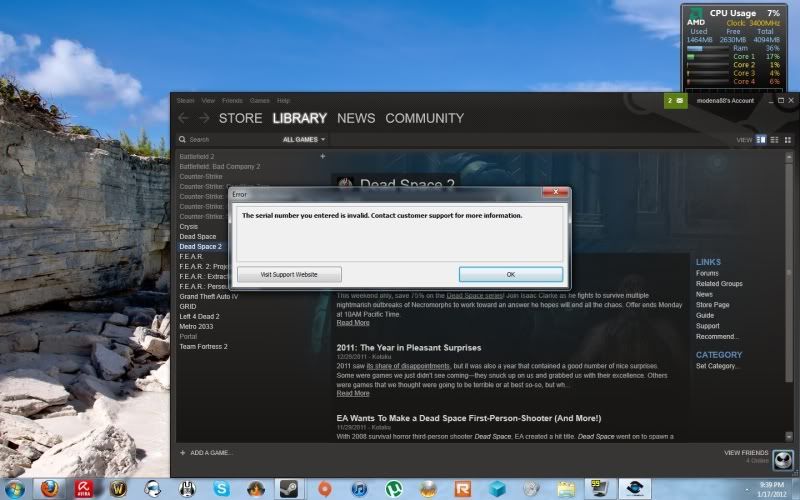Open the Friends menu
Viewport: 800px width, 500px height.
point(232,101)
